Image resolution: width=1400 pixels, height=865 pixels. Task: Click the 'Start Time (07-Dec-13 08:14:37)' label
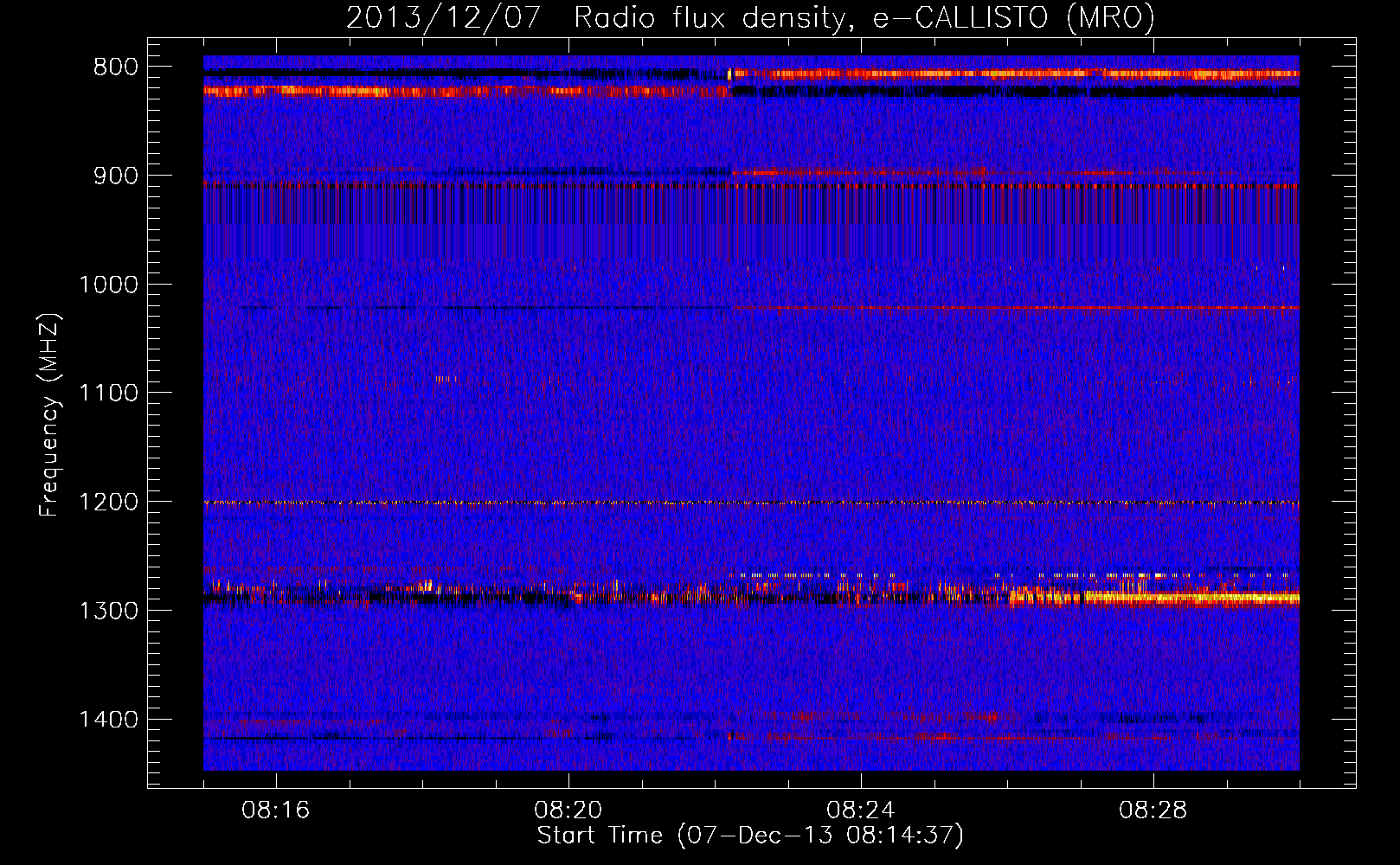[750, 836]
